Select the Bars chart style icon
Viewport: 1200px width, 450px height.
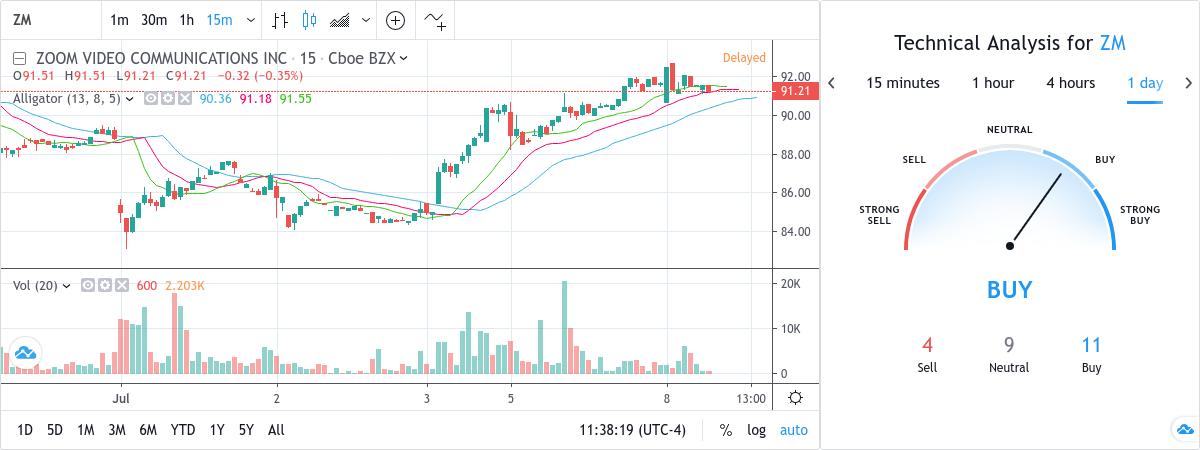[281, 20]
